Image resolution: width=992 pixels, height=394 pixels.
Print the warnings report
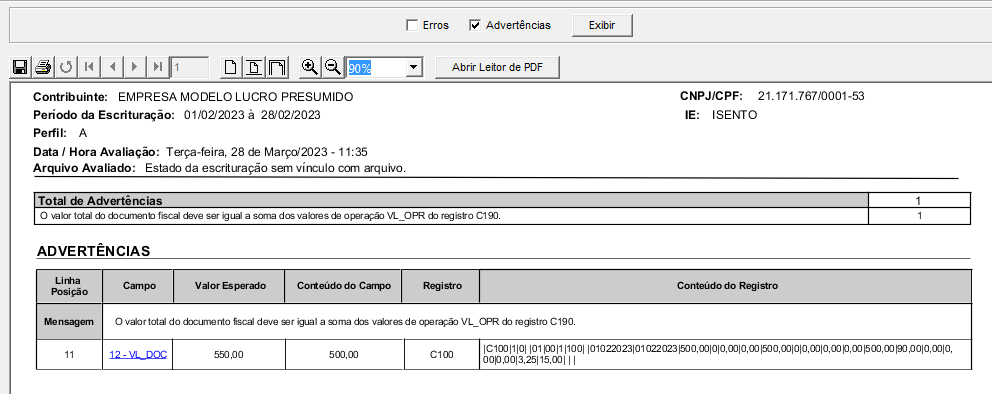pos(42,66)
